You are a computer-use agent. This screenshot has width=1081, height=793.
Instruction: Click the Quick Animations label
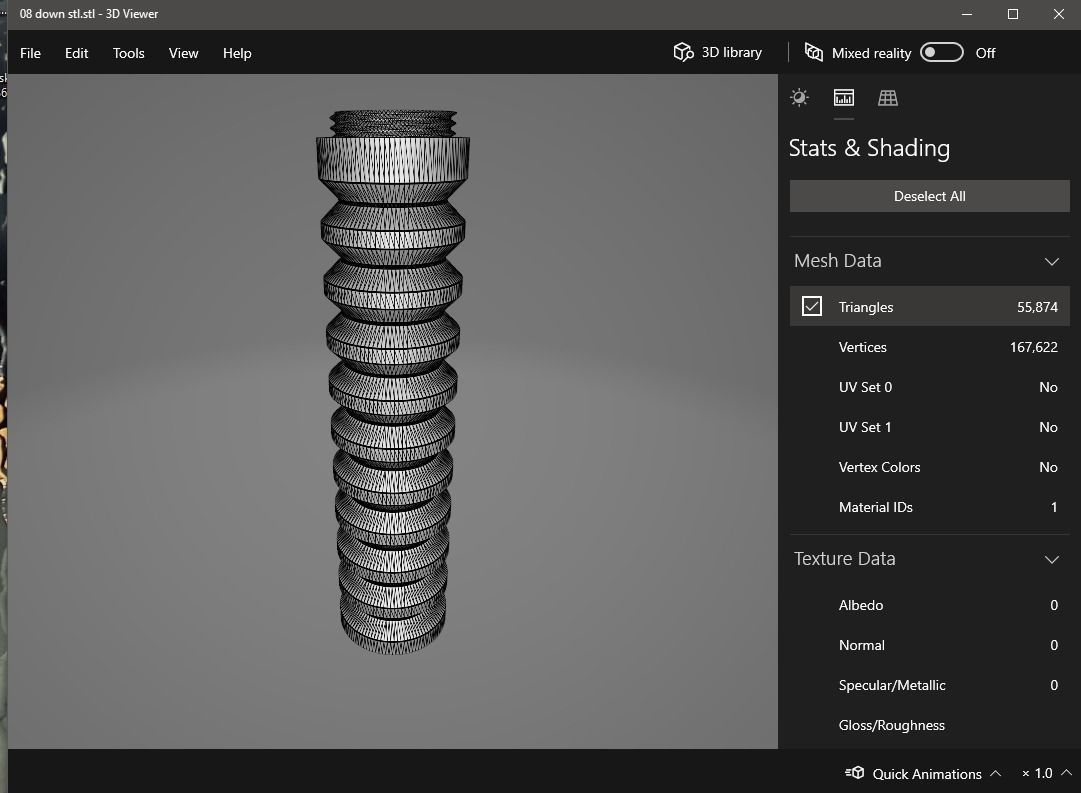927,774
